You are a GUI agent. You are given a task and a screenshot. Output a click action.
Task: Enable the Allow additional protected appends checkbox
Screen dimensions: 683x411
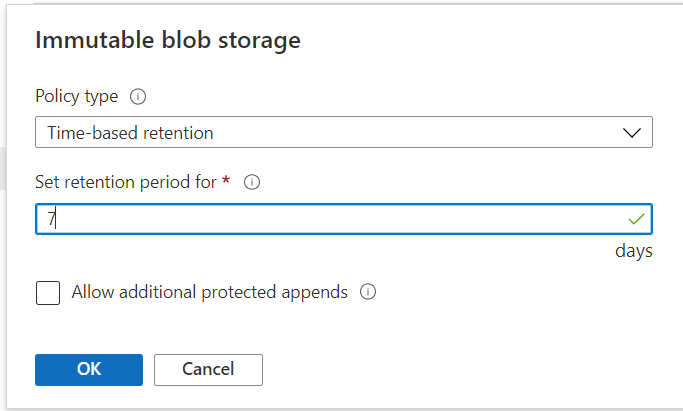click(x=48, y=293)
